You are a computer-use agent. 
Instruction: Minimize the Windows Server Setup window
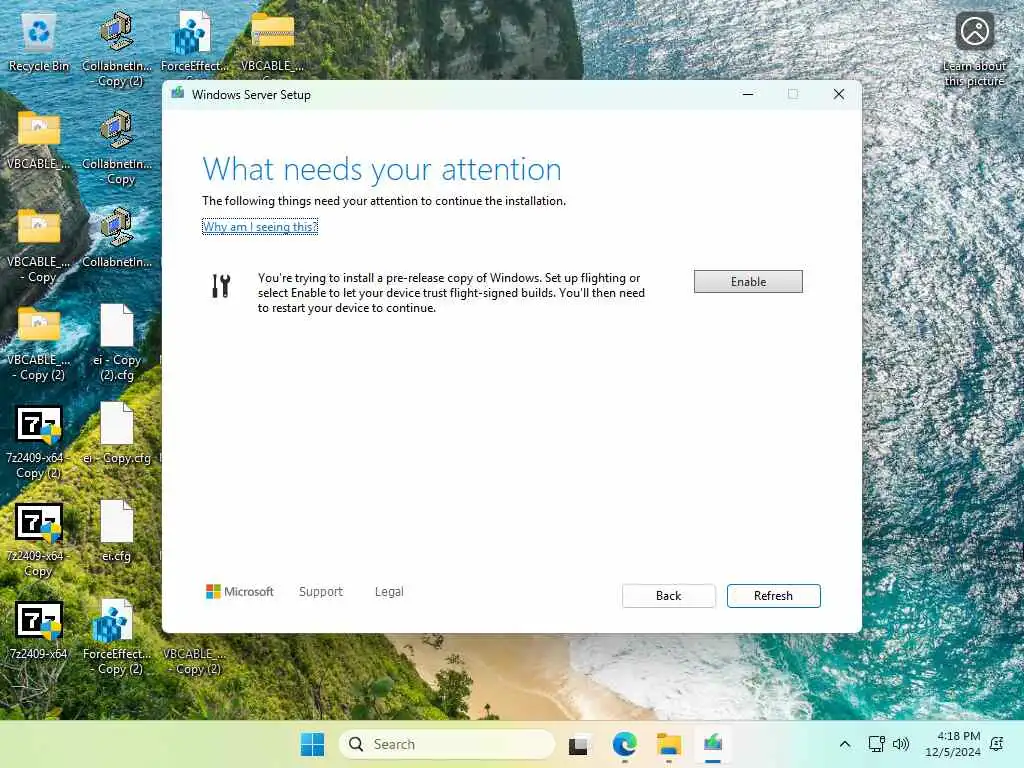tap(748, 95)
